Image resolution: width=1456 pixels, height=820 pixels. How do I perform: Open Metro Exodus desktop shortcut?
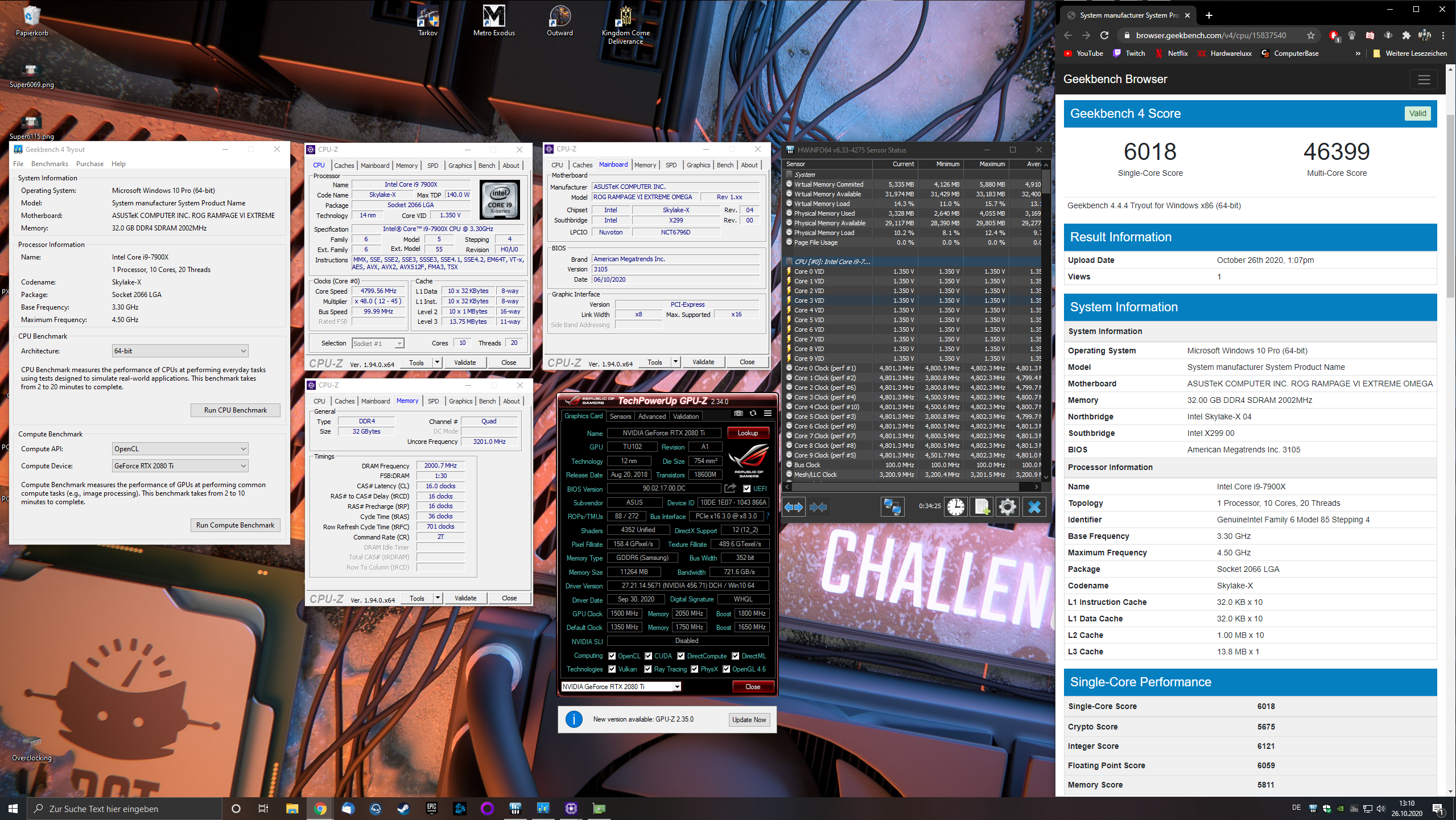pyautogui.click(x=494, y=20)
